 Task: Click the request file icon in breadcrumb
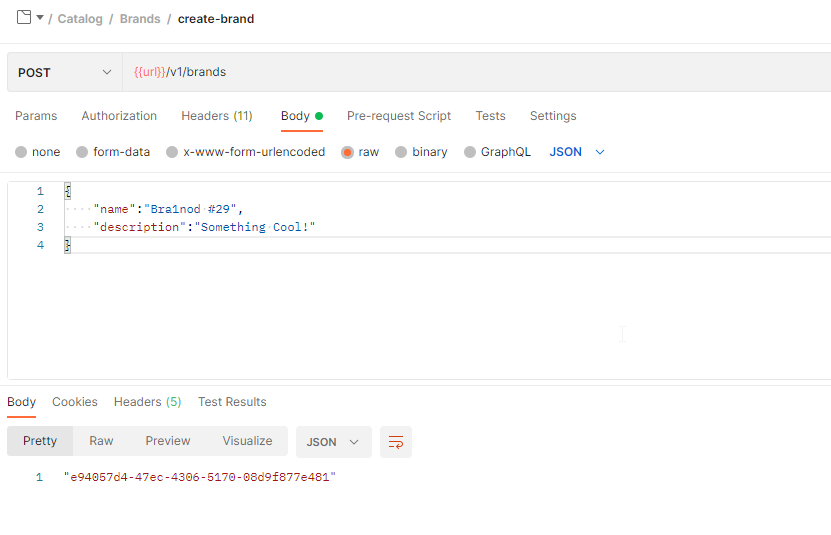(24, 17)
